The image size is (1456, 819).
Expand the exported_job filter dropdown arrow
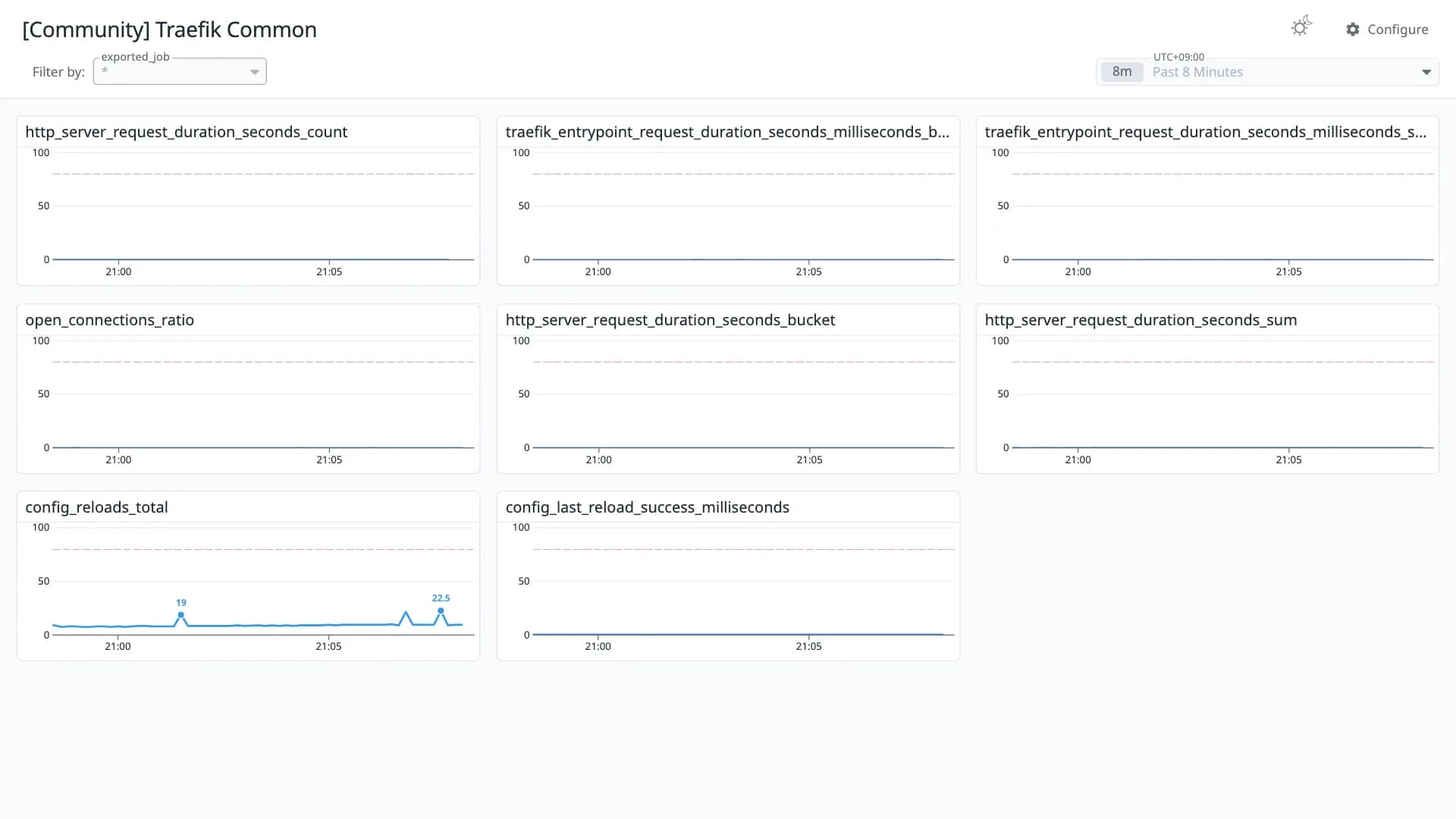pyautogui.click(x=255, y=72)
